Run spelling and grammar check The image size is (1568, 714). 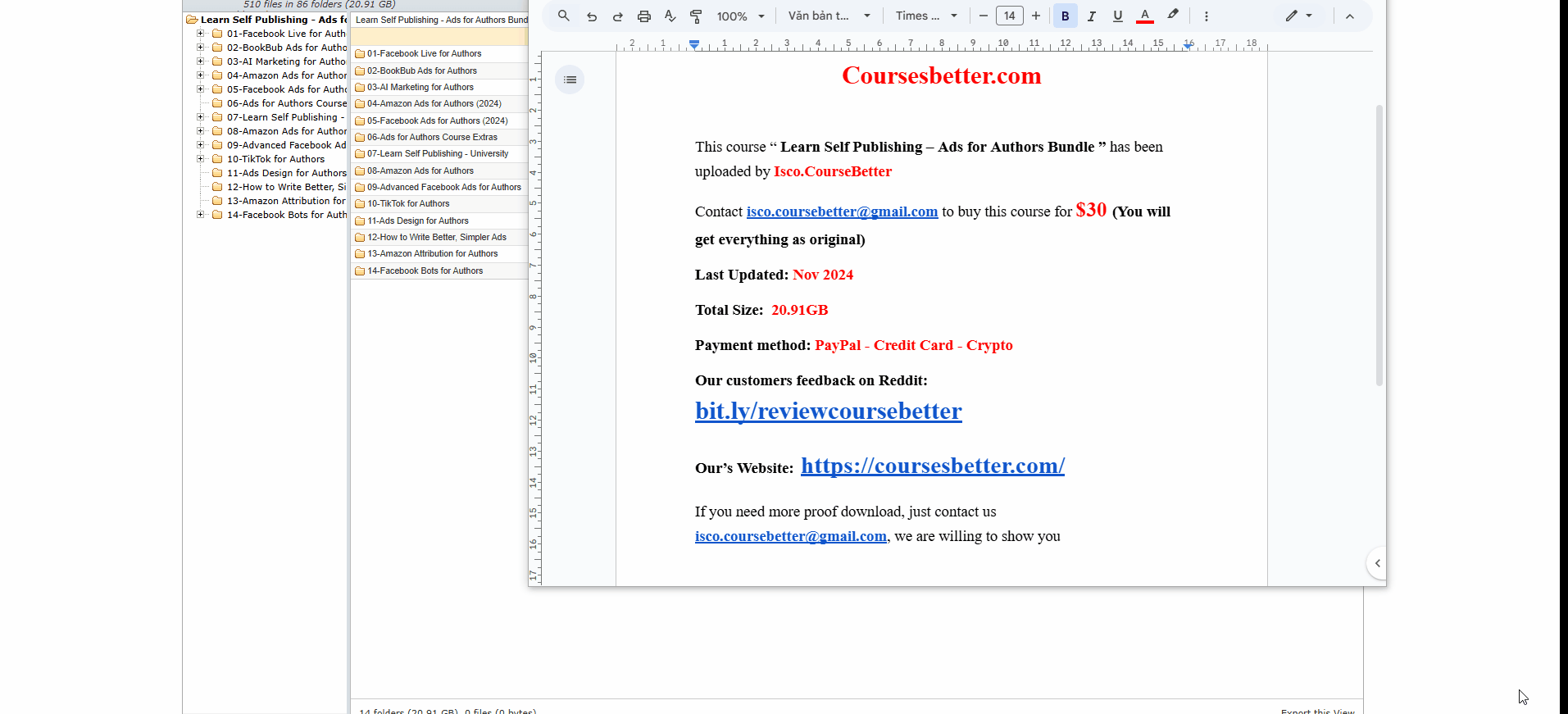(670, 16)
